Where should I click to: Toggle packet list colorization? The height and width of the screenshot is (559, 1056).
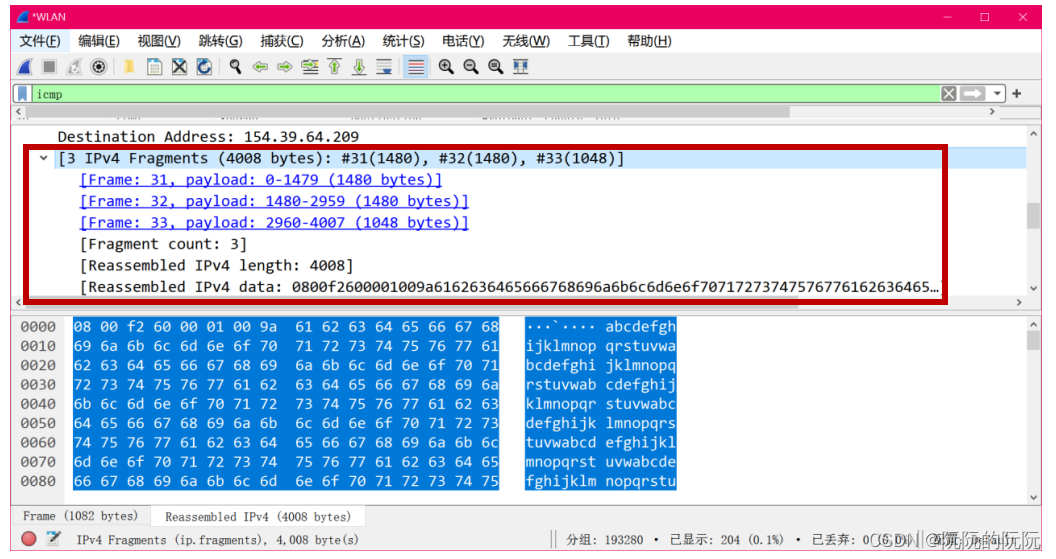coord(416,67)
